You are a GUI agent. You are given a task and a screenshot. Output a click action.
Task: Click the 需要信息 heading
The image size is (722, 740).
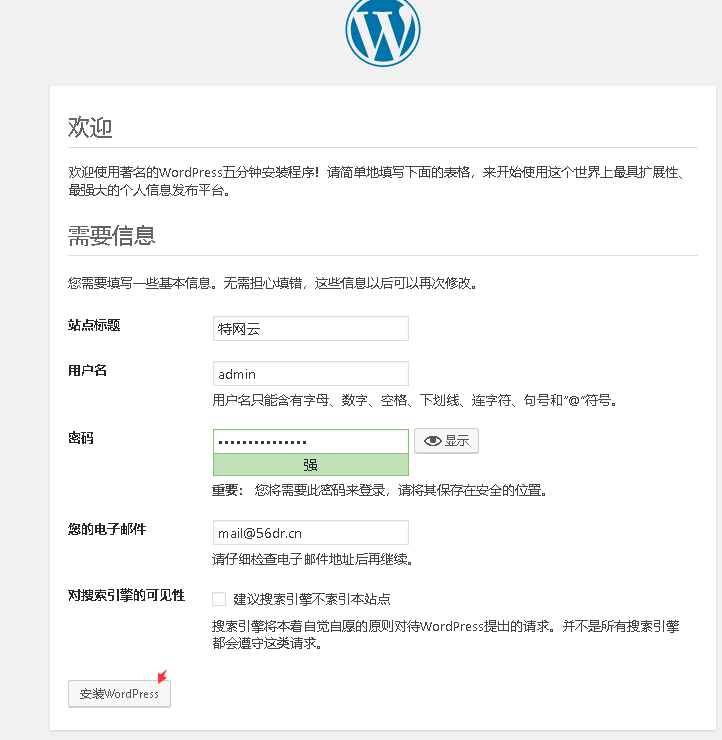point(112,235)
